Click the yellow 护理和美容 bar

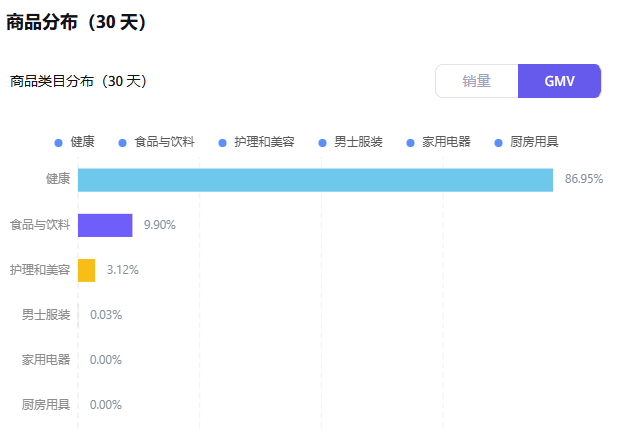coord(86,270)
